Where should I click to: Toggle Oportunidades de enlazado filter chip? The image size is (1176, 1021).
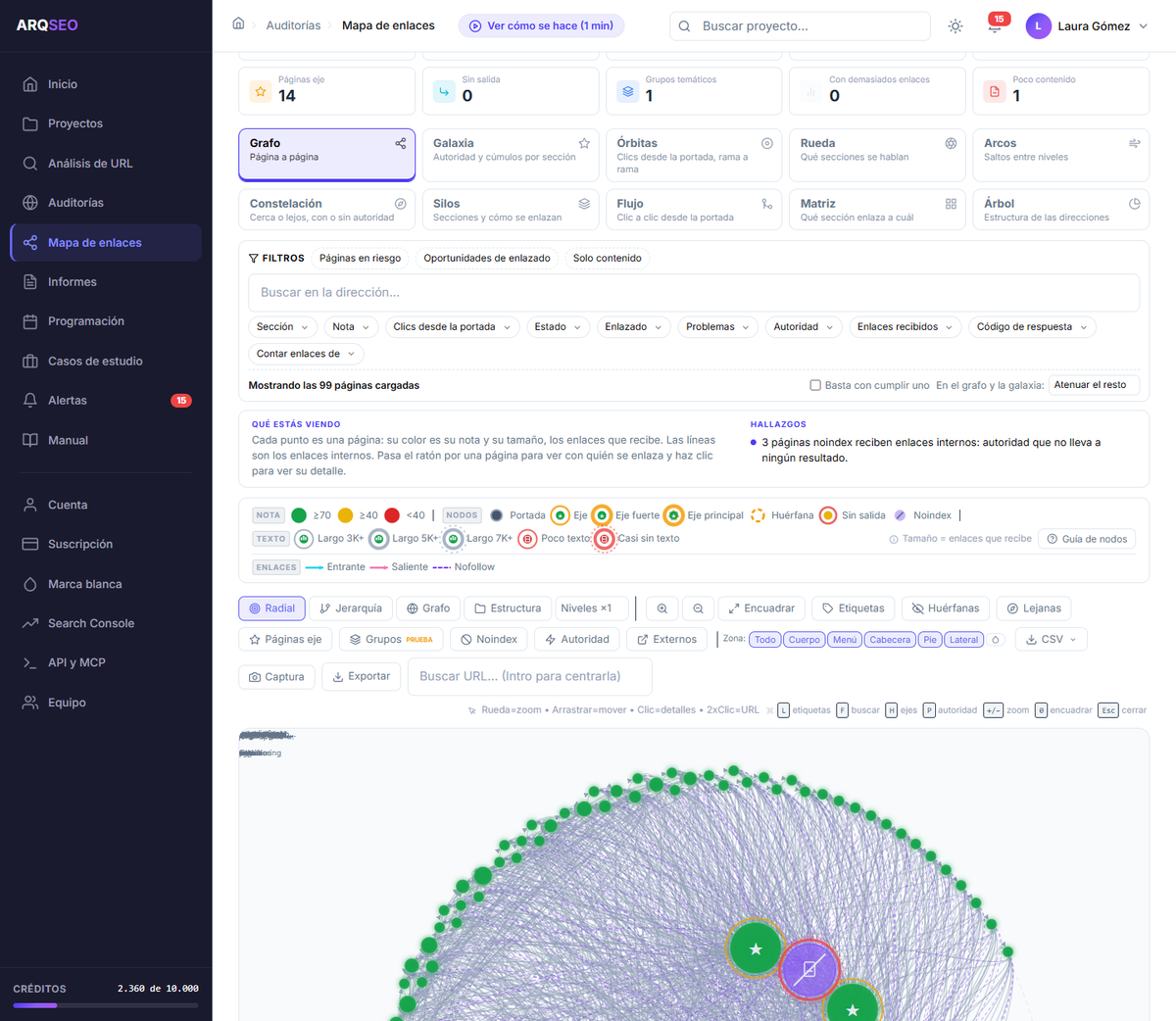click(x=487, y=259)
